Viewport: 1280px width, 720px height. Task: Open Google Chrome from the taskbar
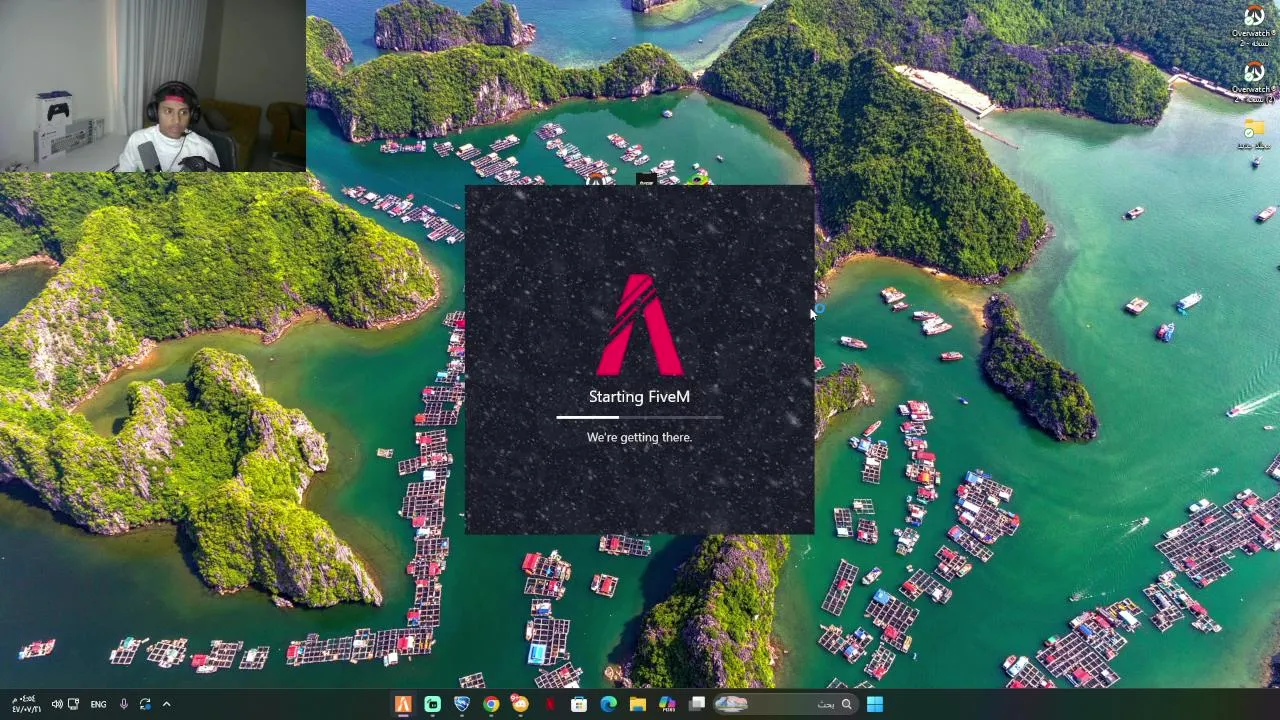pos(491,704)
